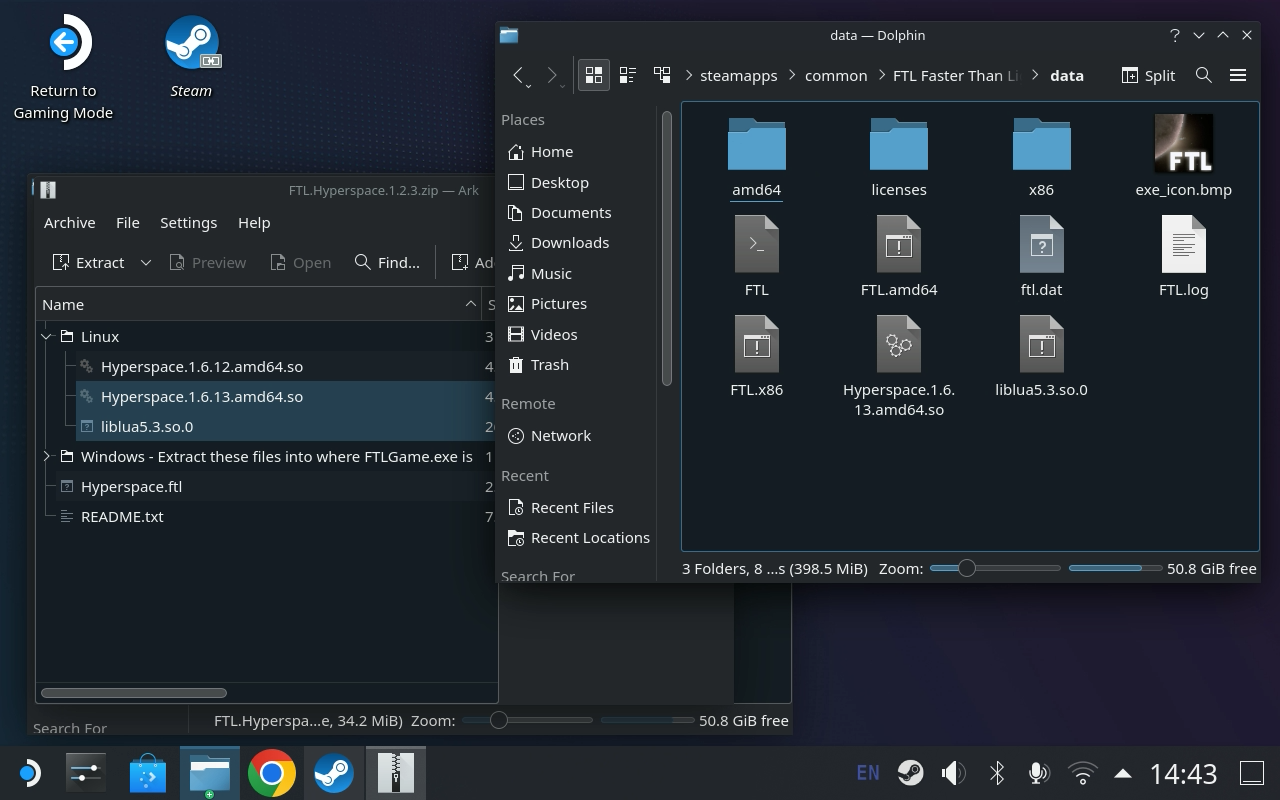
Task: Expand the Windows folder in Ark
Action: (47, 457)
